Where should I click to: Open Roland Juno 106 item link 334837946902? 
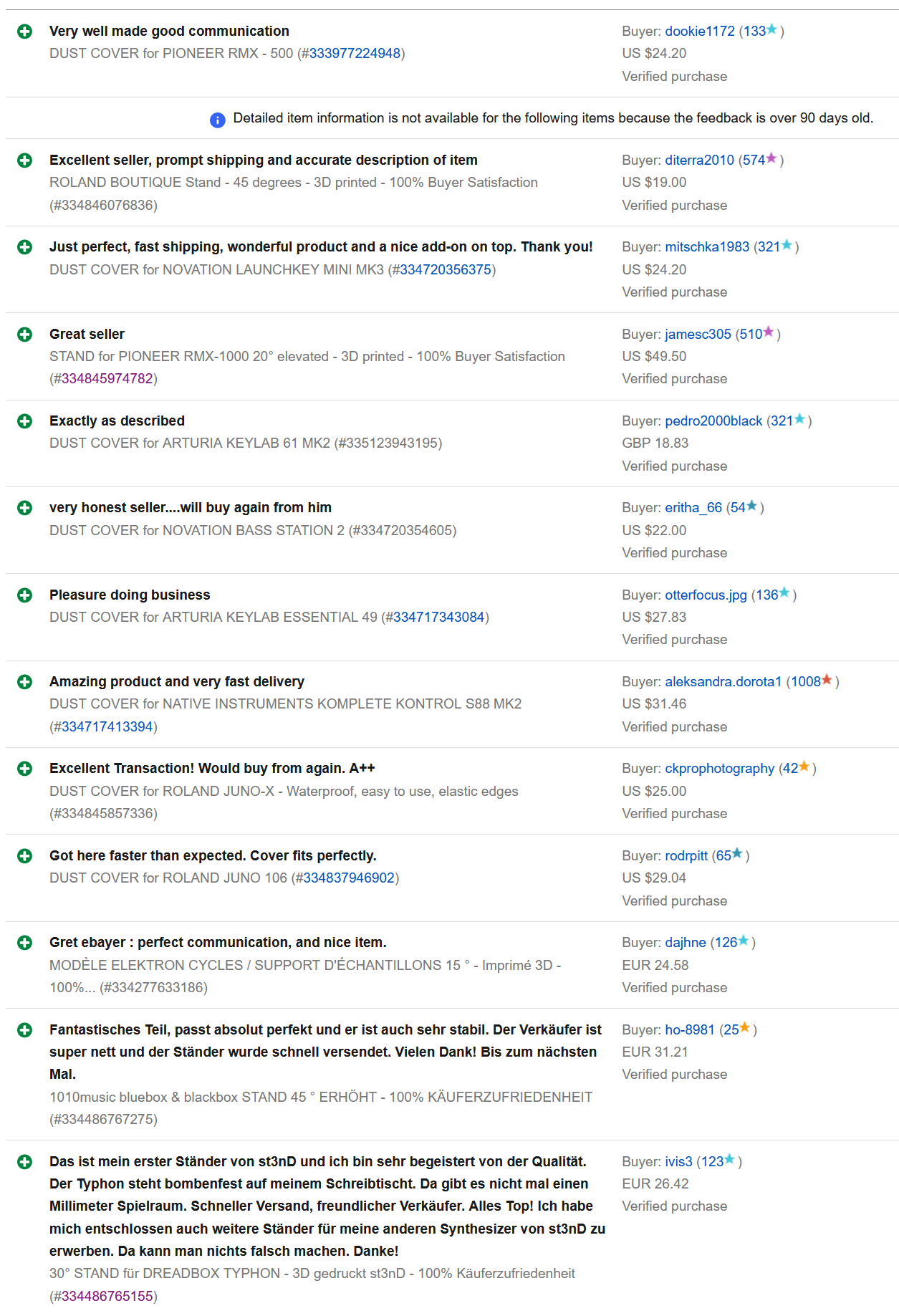coord(349,878)
